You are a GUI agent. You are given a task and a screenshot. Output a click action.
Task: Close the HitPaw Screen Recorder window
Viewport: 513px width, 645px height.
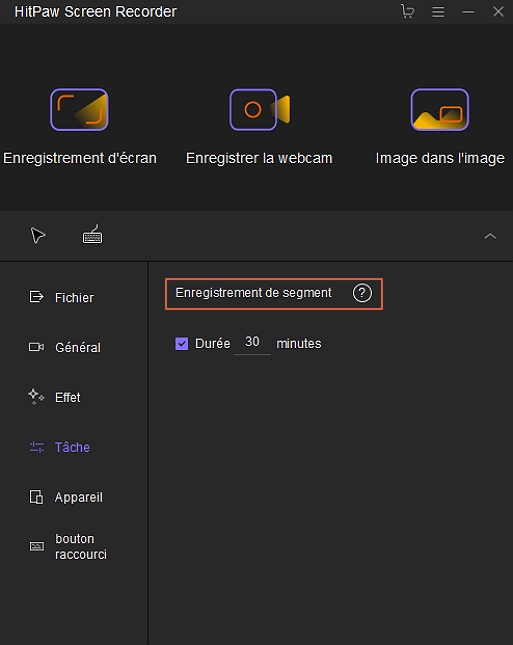tap(498, 12)
